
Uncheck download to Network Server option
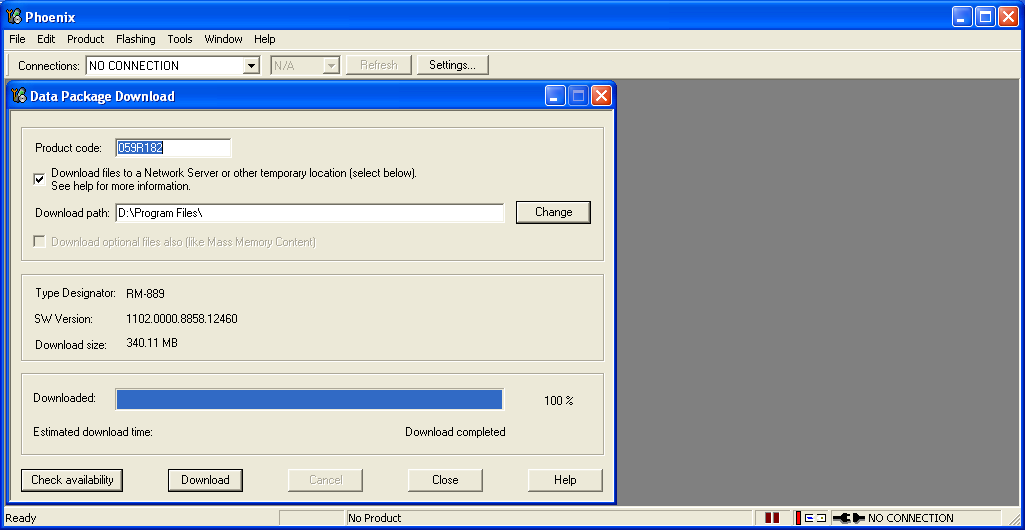point(40,179)
